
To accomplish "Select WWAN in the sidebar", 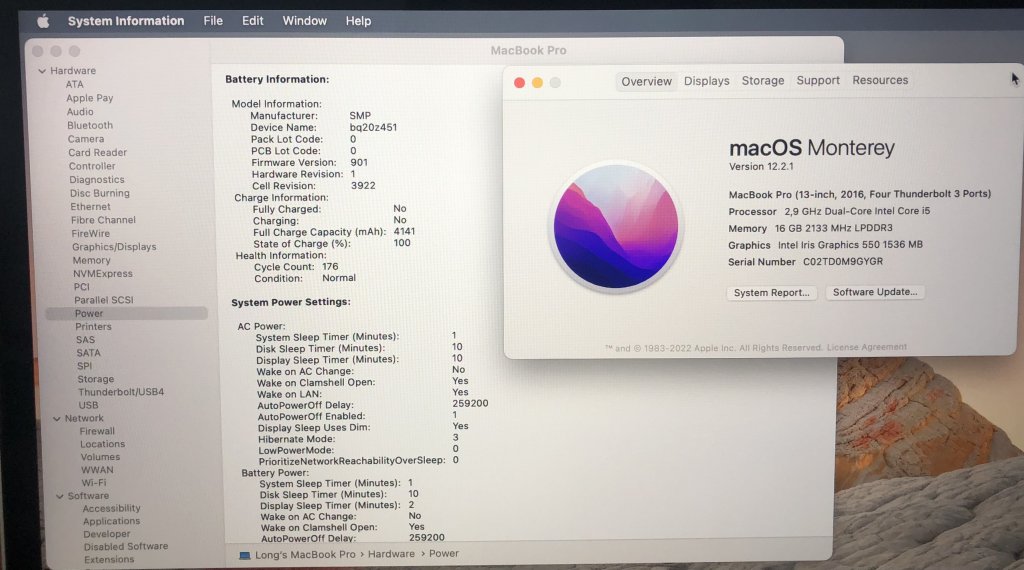I will [x=97, y=470].
